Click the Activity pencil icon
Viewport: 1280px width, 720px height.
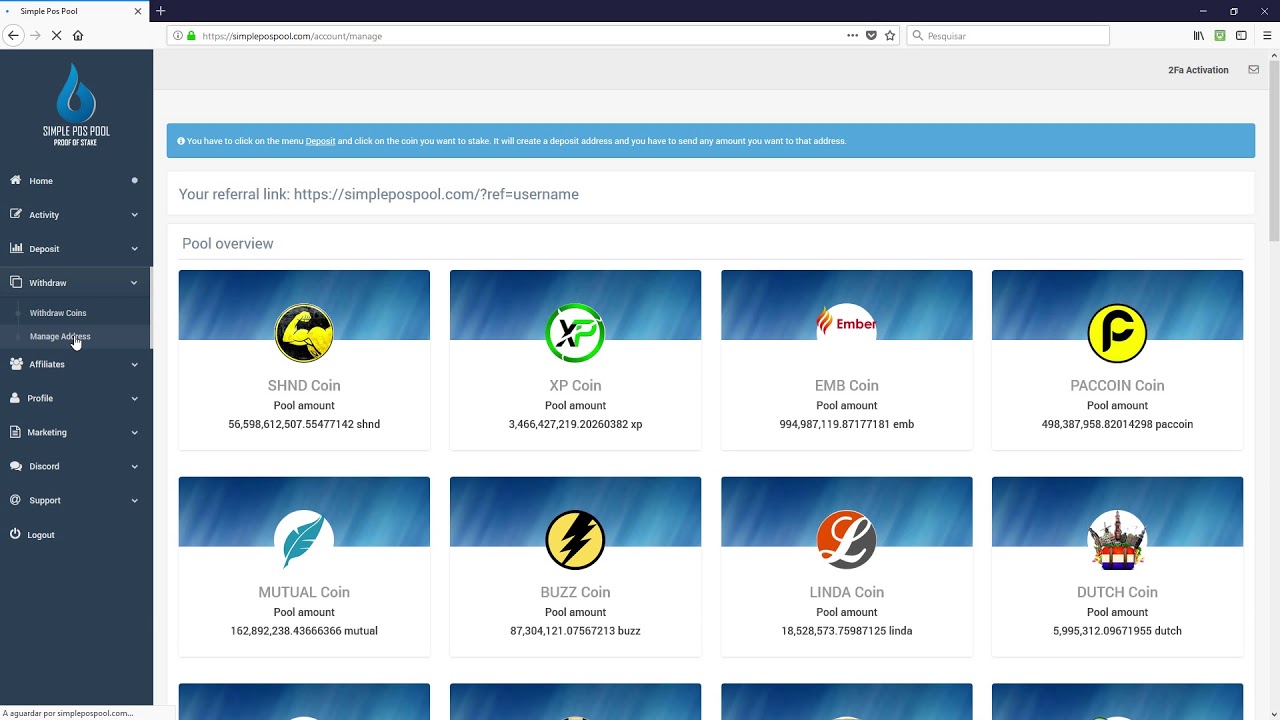tap(15, 214)
